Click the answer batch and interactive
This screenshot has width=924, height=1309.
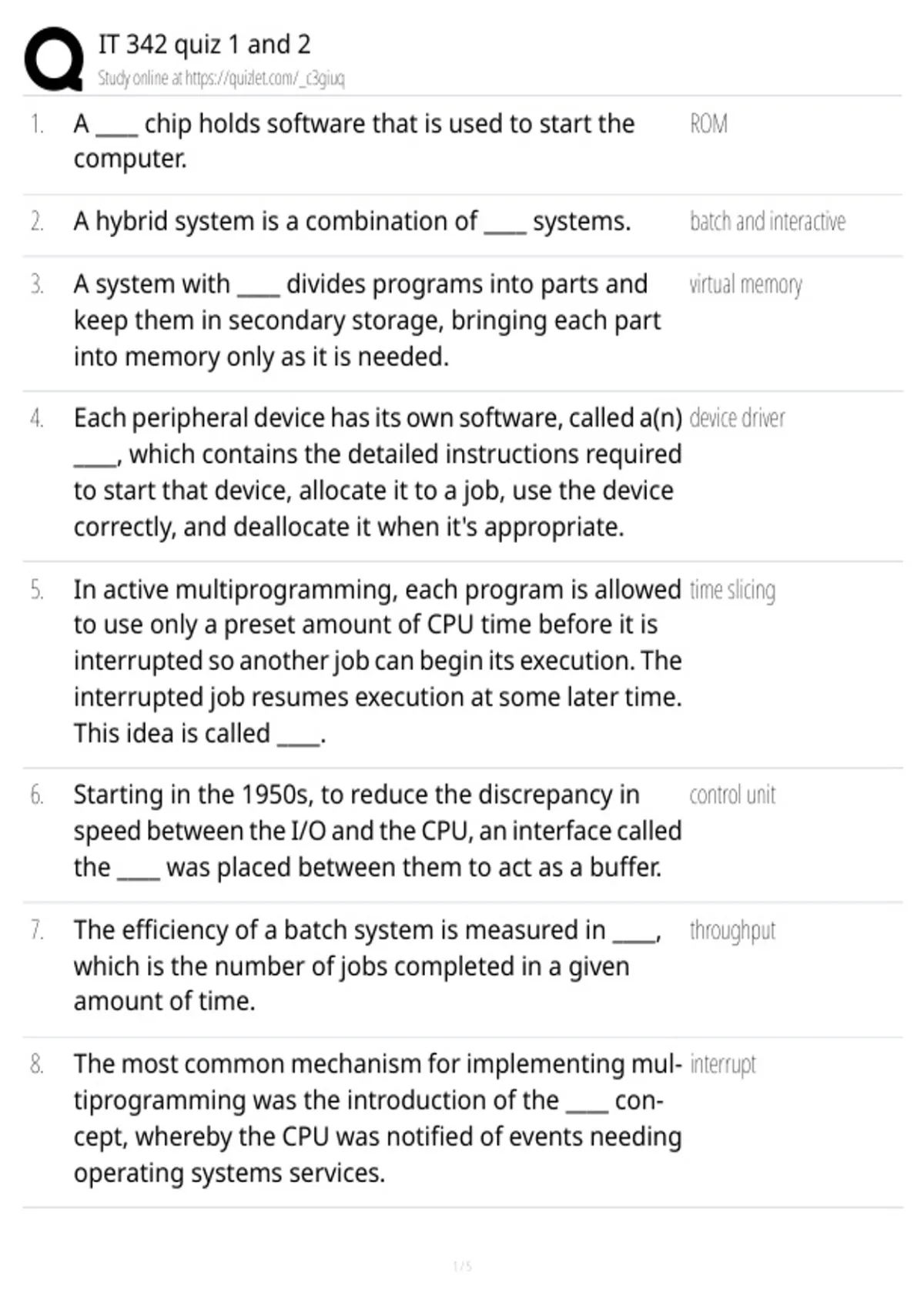tap(768, 222)
